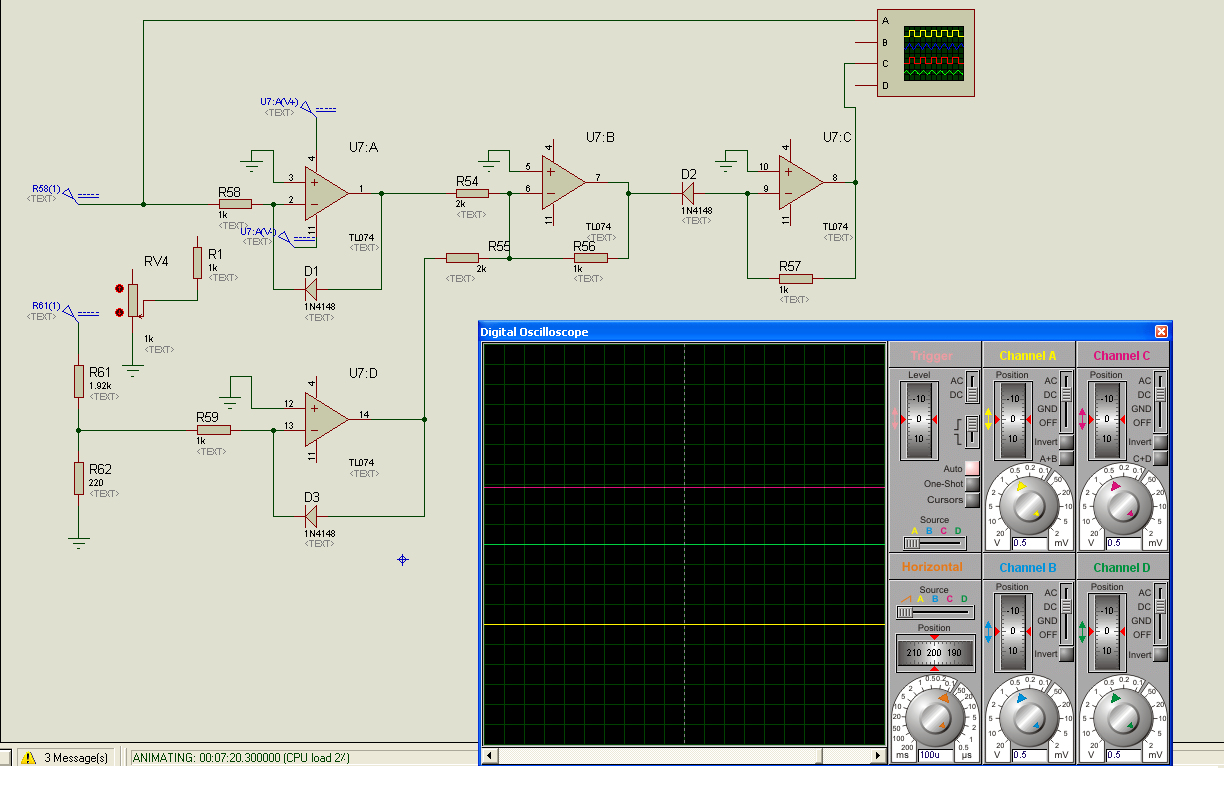The height and width of the screenshot is (793, 1224).
Task: Click Channel D coupling selector slider
Action: (x=1160, y=613)
